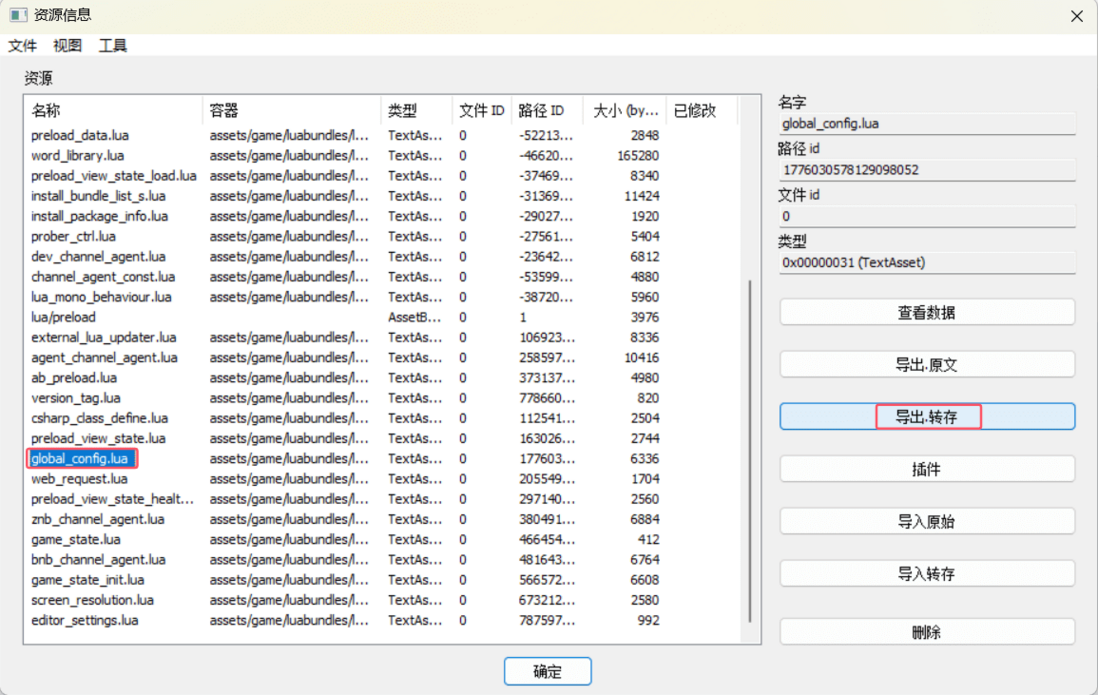Click the 插件 button
Image resolution: width=1098 pixels, height=695 pixels.
point(926,469)
